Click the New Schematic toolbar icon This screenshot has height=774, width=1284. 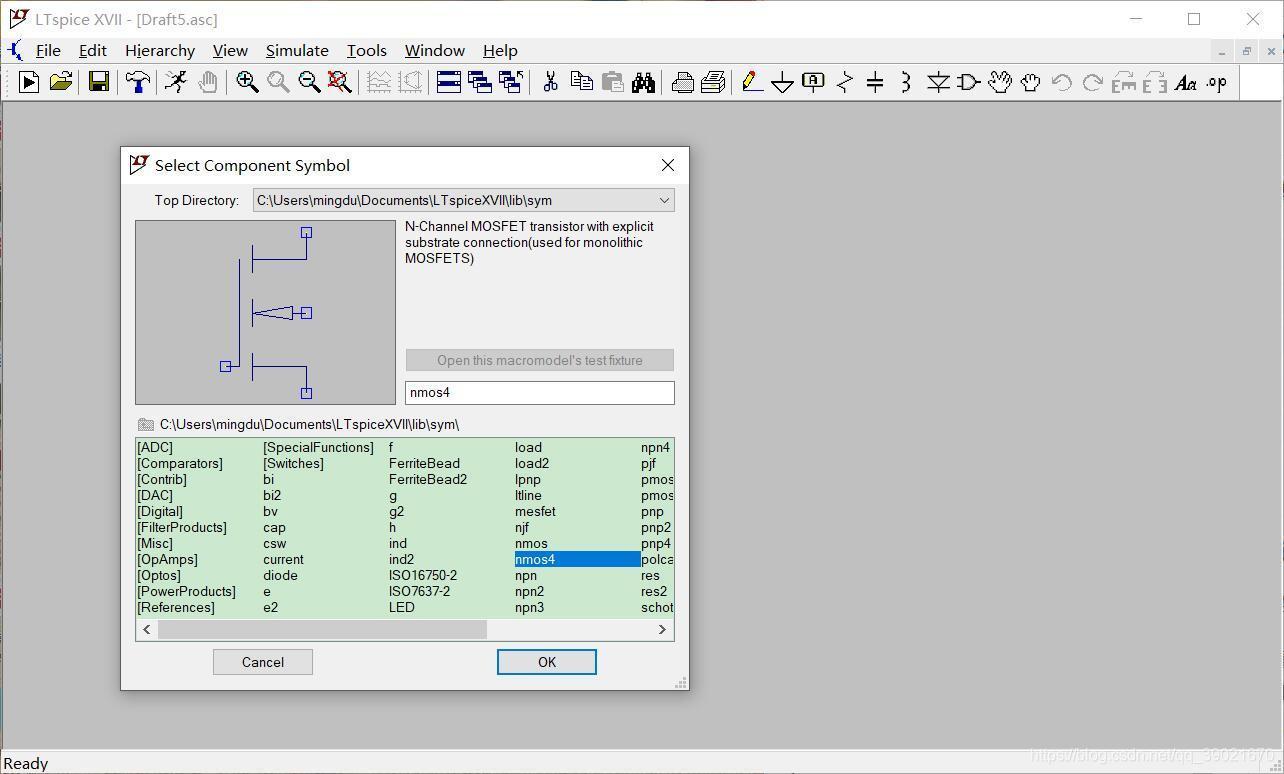pos(29,82)
